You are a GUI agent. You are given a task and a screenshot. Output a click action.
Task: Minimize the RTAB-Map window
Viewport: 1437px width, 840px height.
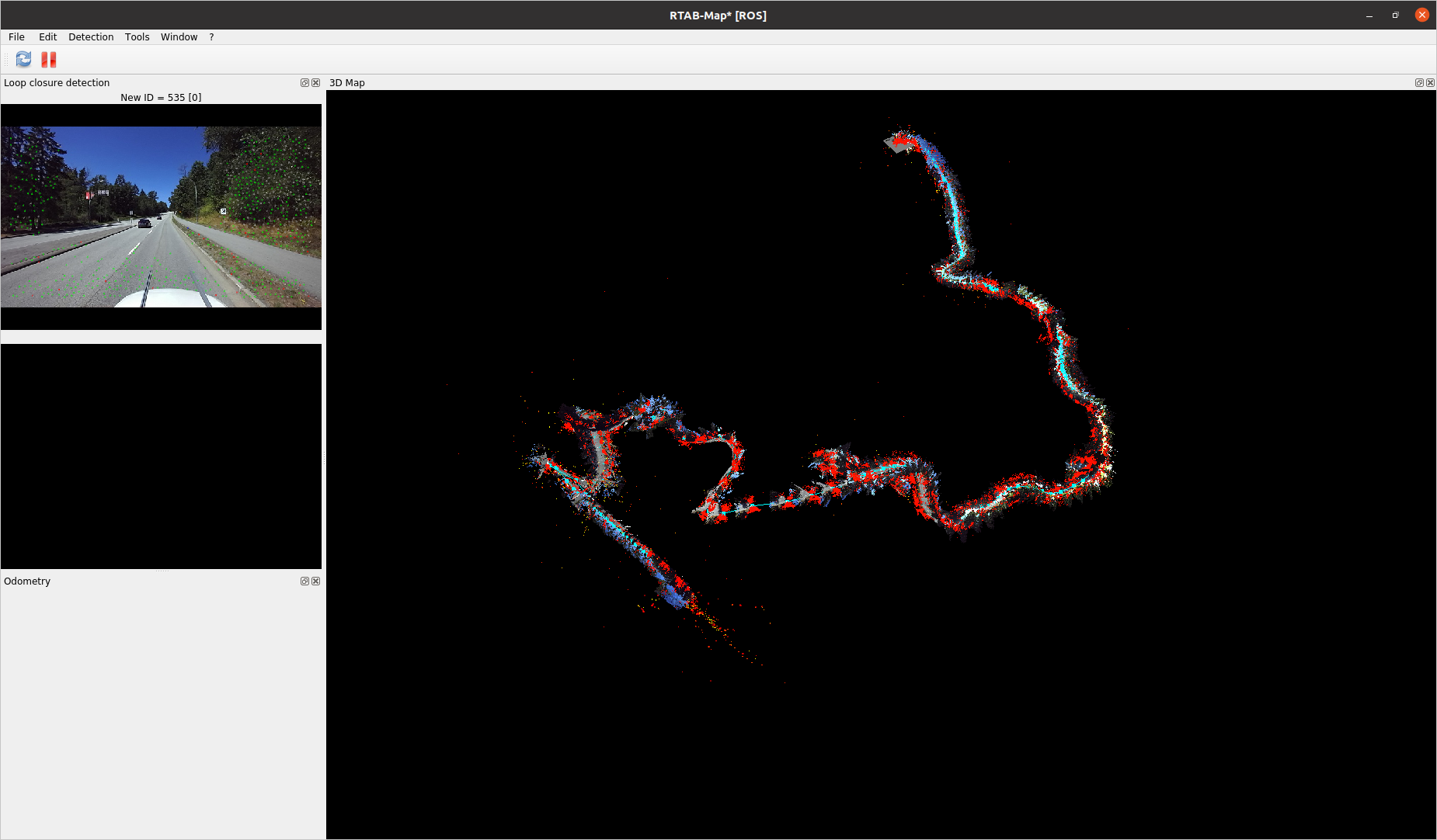click(x=1369, y=16)
